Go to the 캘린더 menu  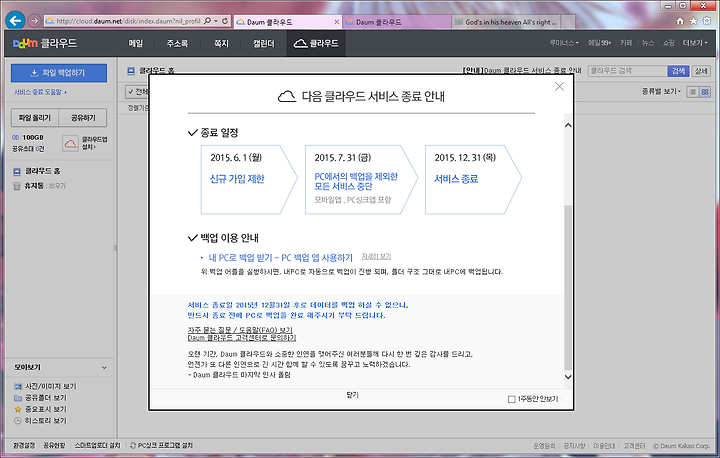click(x=264, y=43)
